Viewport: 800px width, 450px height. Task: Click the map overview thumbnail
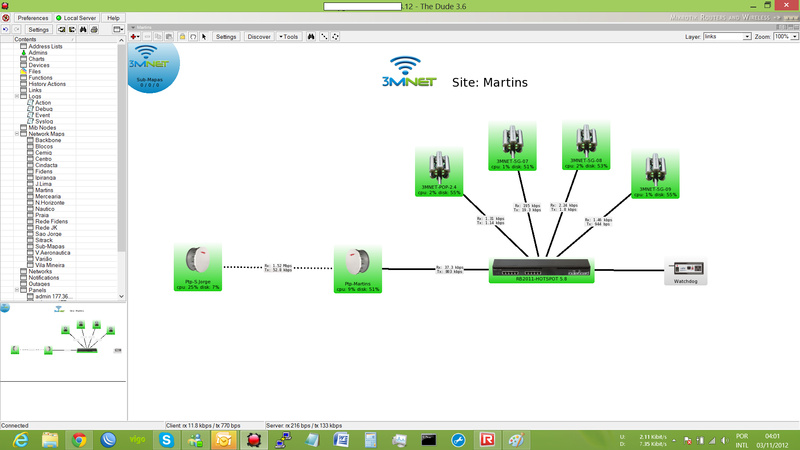tap(63, 342)
